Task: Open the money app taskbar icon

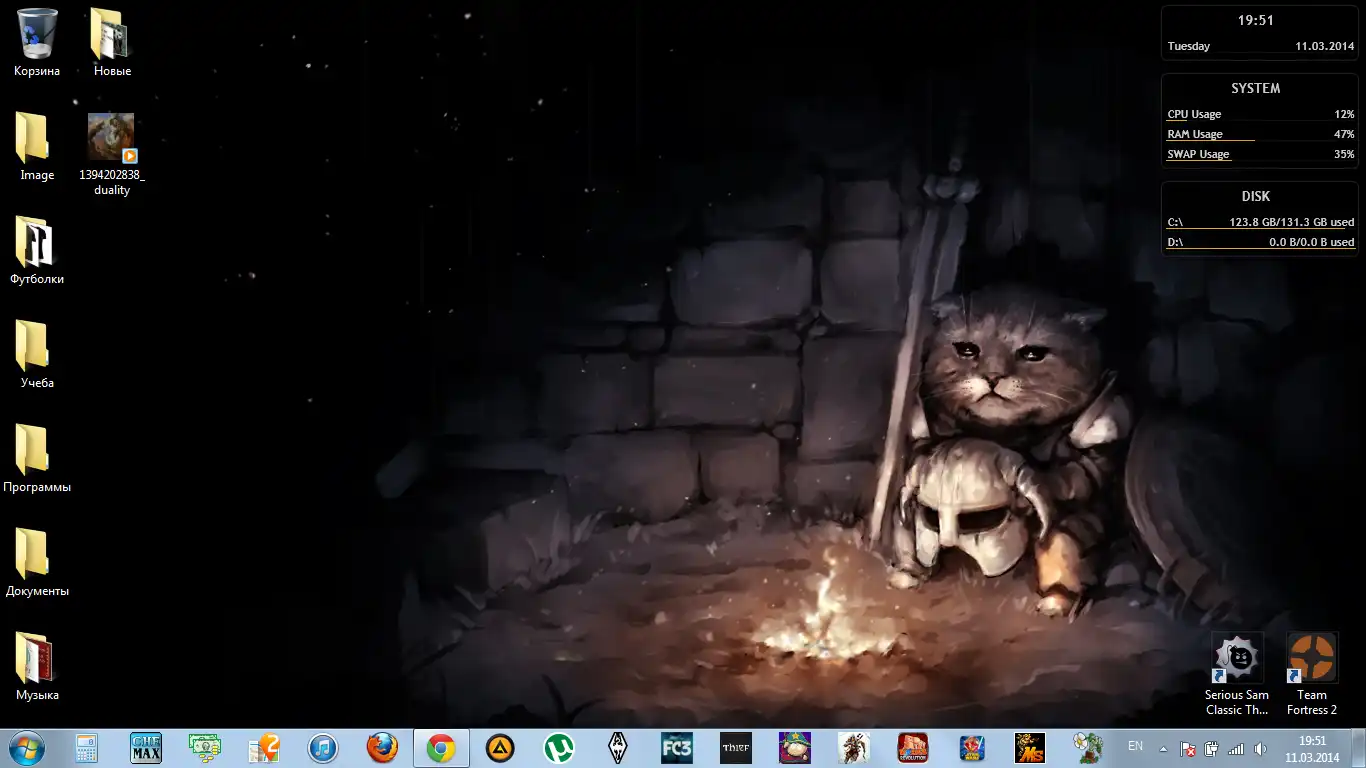Action: 205,748
